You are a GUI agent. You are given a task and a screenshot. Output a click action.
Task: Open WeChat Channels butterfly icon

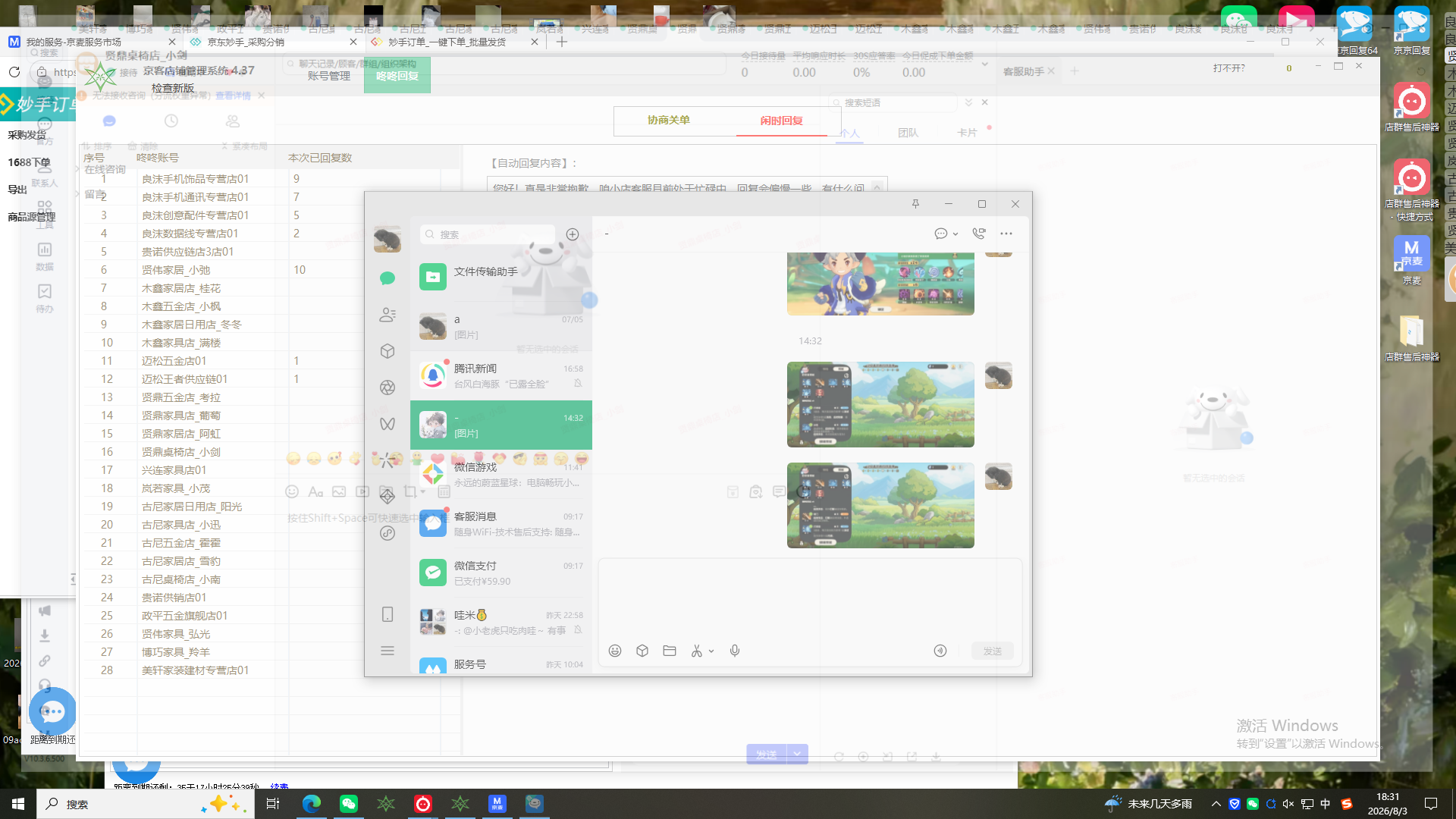[x=388, y=424]
